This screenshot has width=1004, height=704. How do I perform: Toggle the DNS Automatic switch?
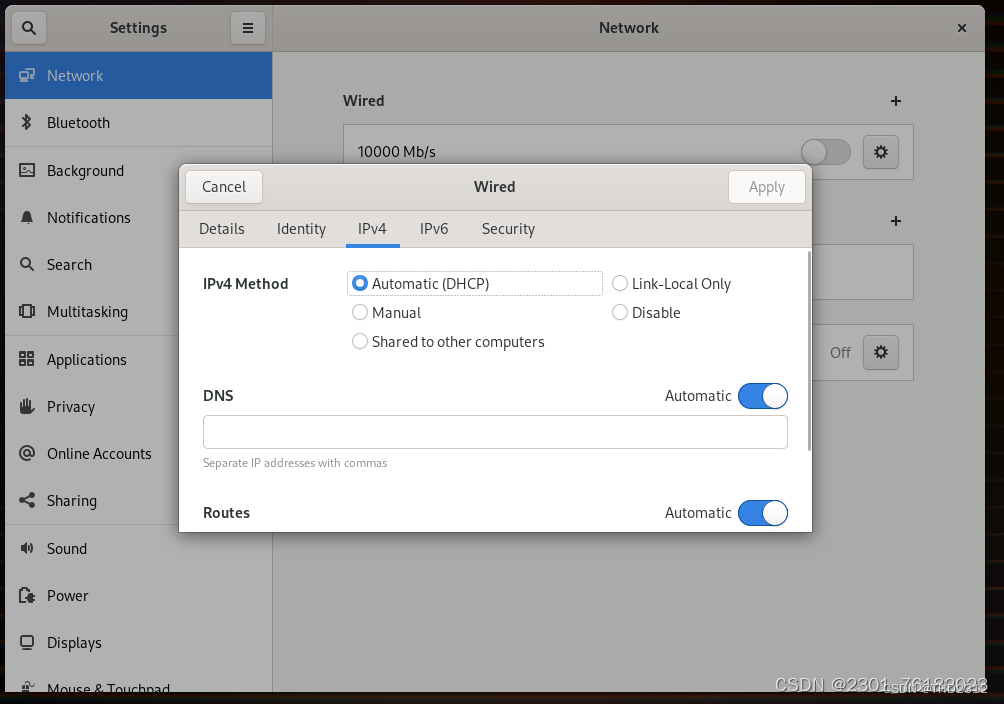click(763, 396)
